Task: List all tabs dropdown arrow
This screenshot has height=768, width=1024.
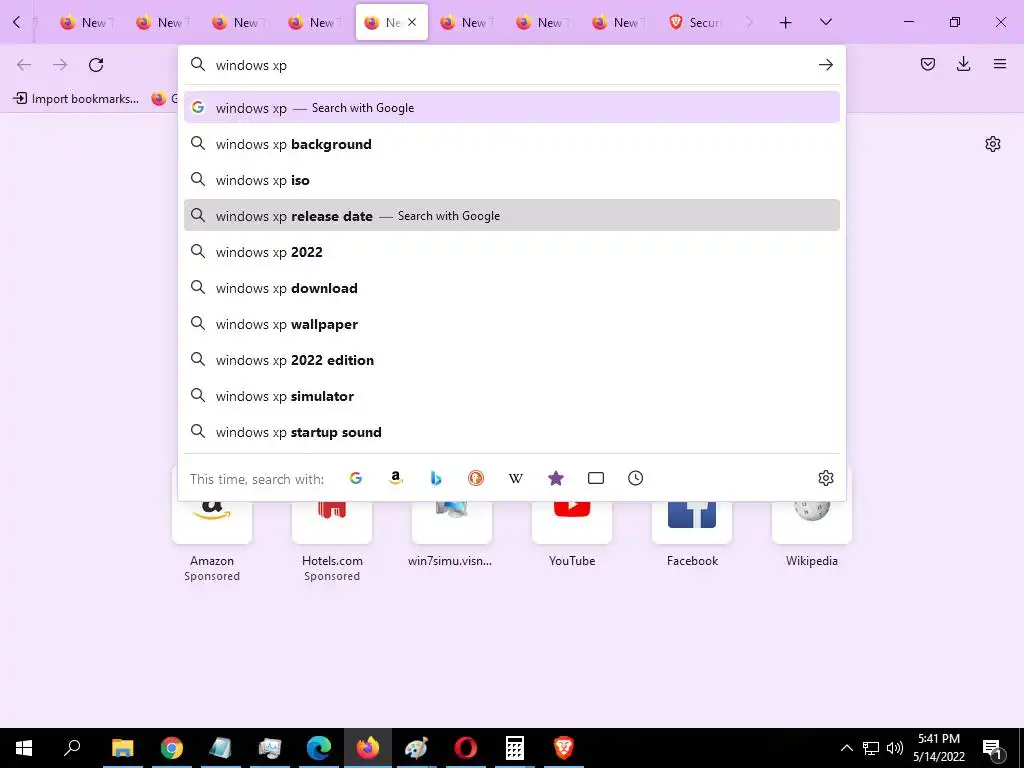Action: coord(825,22)
